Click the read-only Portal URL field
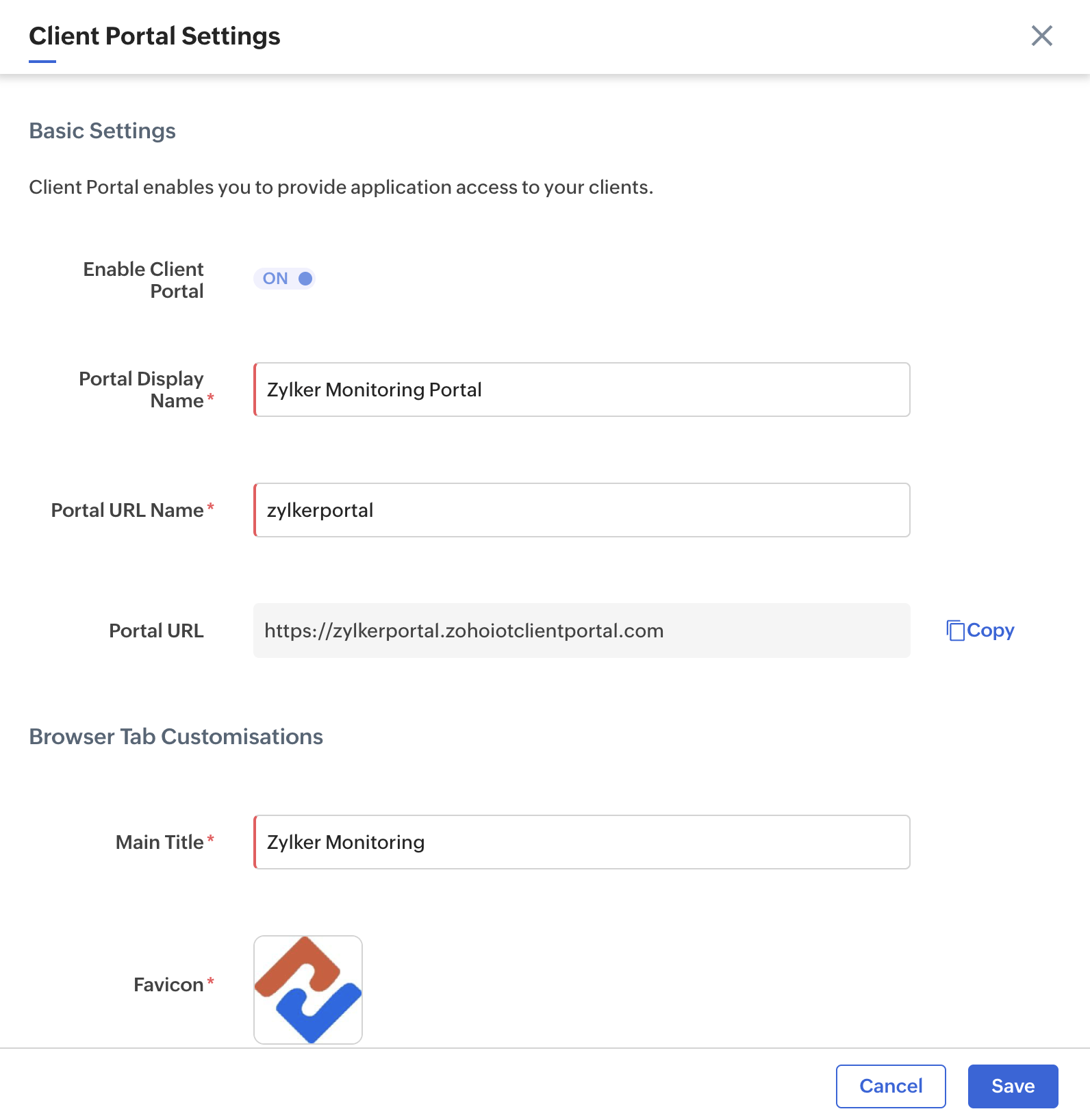The image size is (1090, 1120). pos(582,631)
